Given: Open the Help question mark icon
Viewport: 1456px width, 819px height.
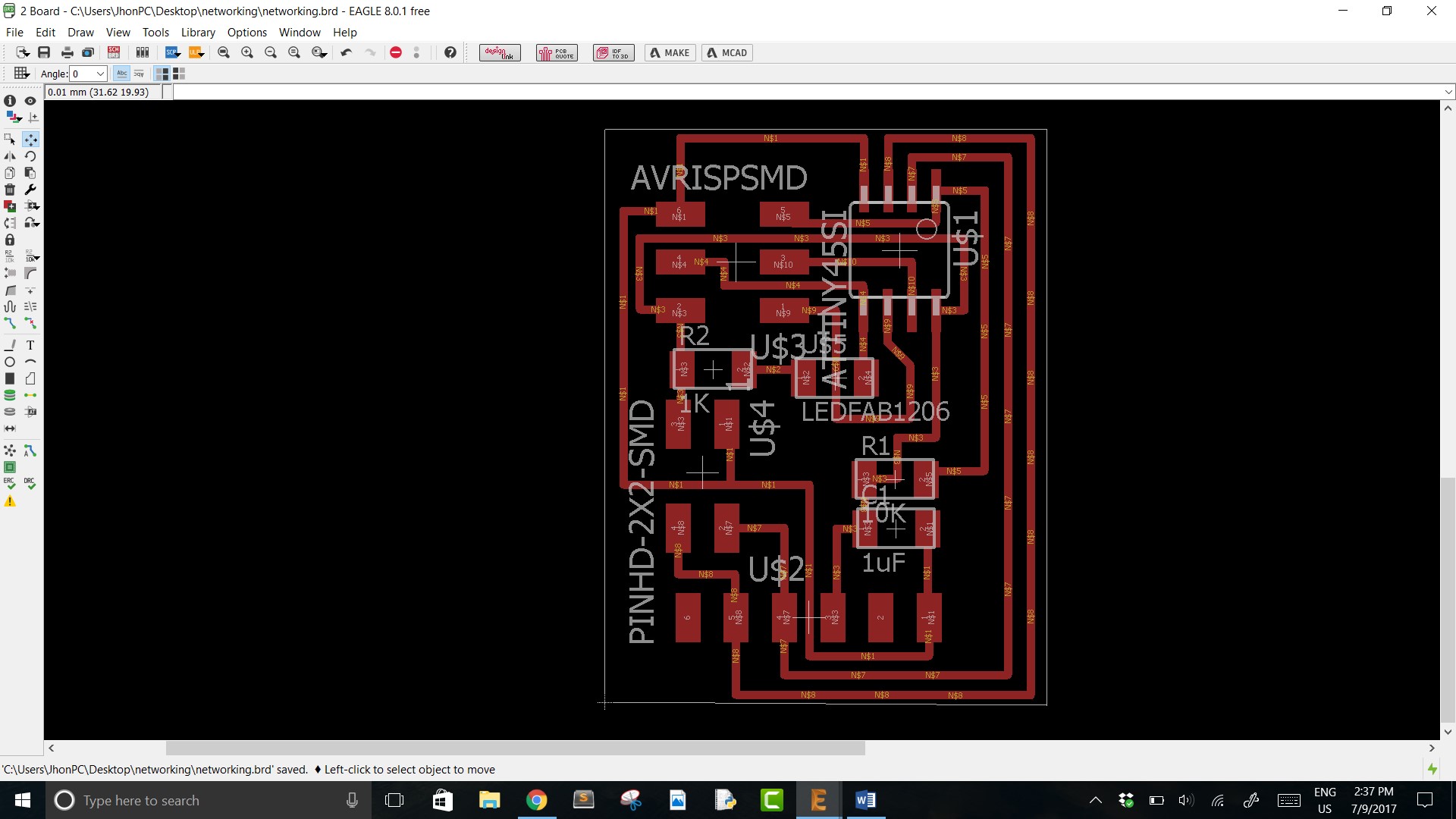Looking at the screenshot, I should click(450, 52).
